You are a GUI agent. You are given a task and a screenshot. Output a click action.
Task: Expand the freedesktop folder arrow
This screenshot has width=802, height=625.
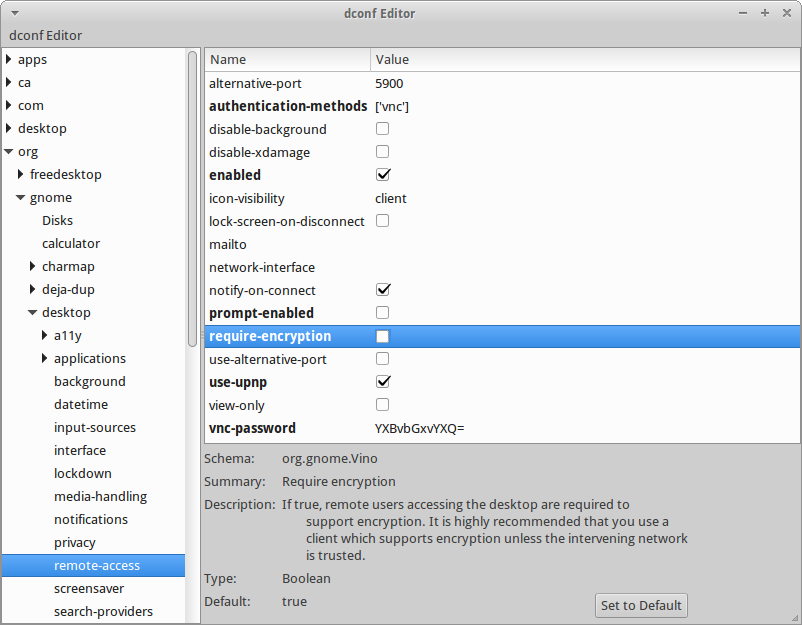point(21,175)
